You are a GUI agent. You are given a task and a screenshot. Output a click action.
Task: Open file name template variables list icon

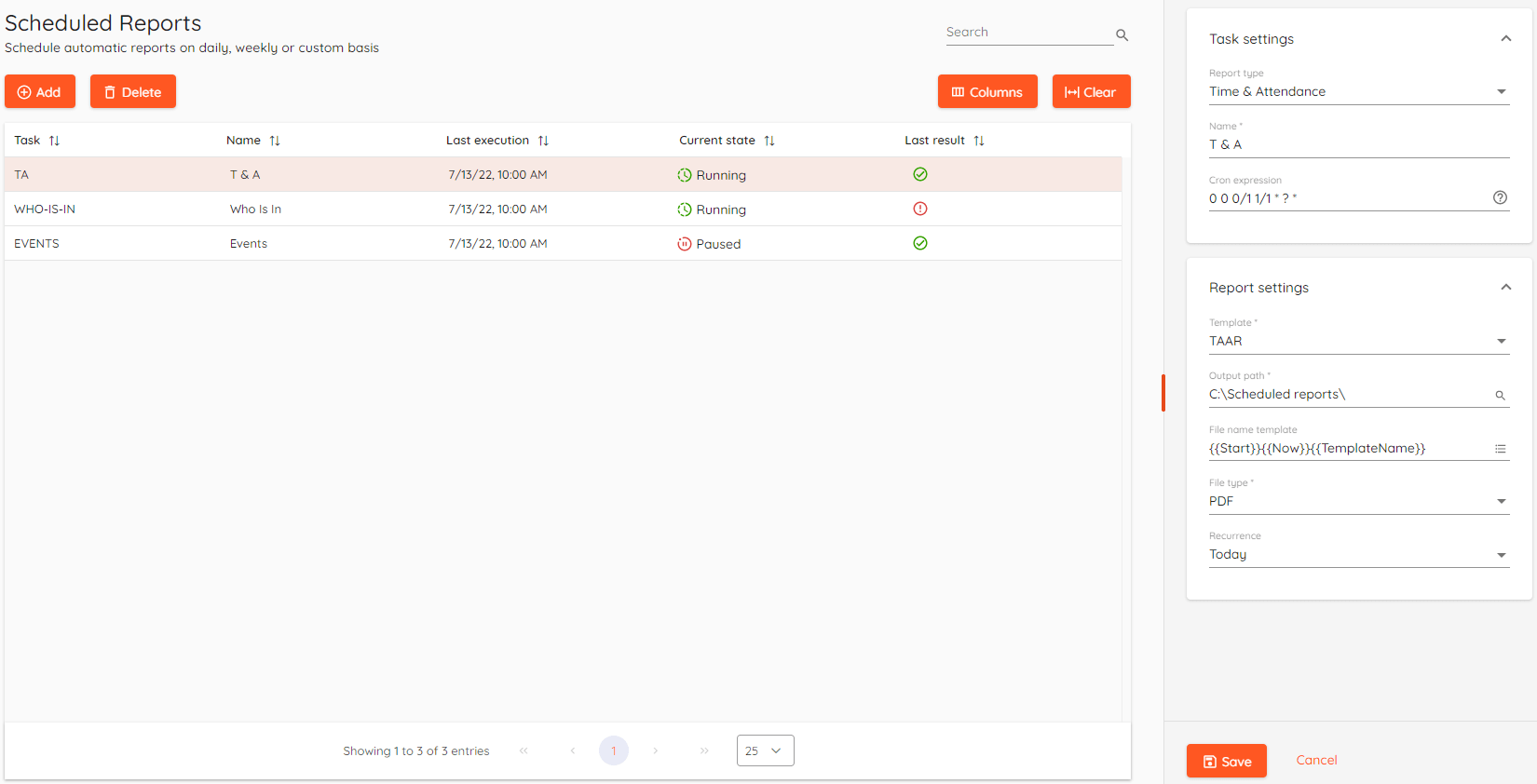point(1500,449)
